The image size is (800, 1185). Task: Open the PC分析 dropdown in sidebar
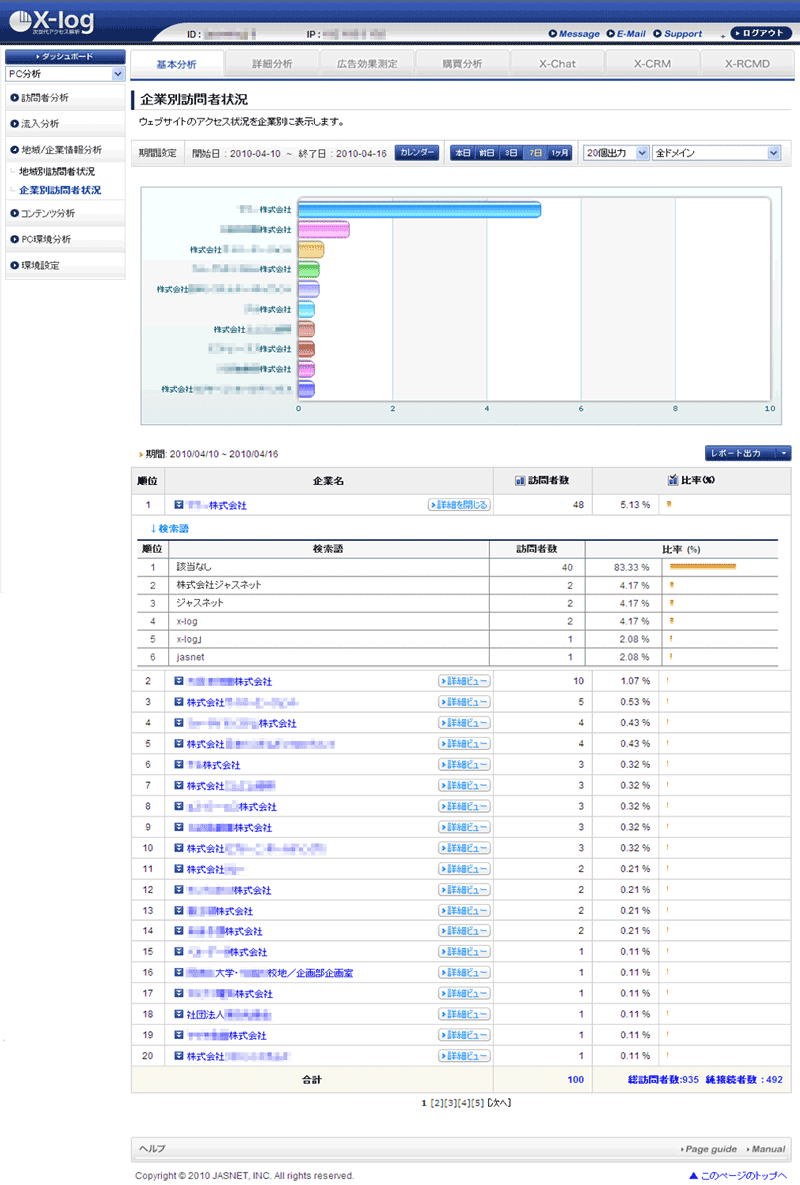[x=64, y=74]
